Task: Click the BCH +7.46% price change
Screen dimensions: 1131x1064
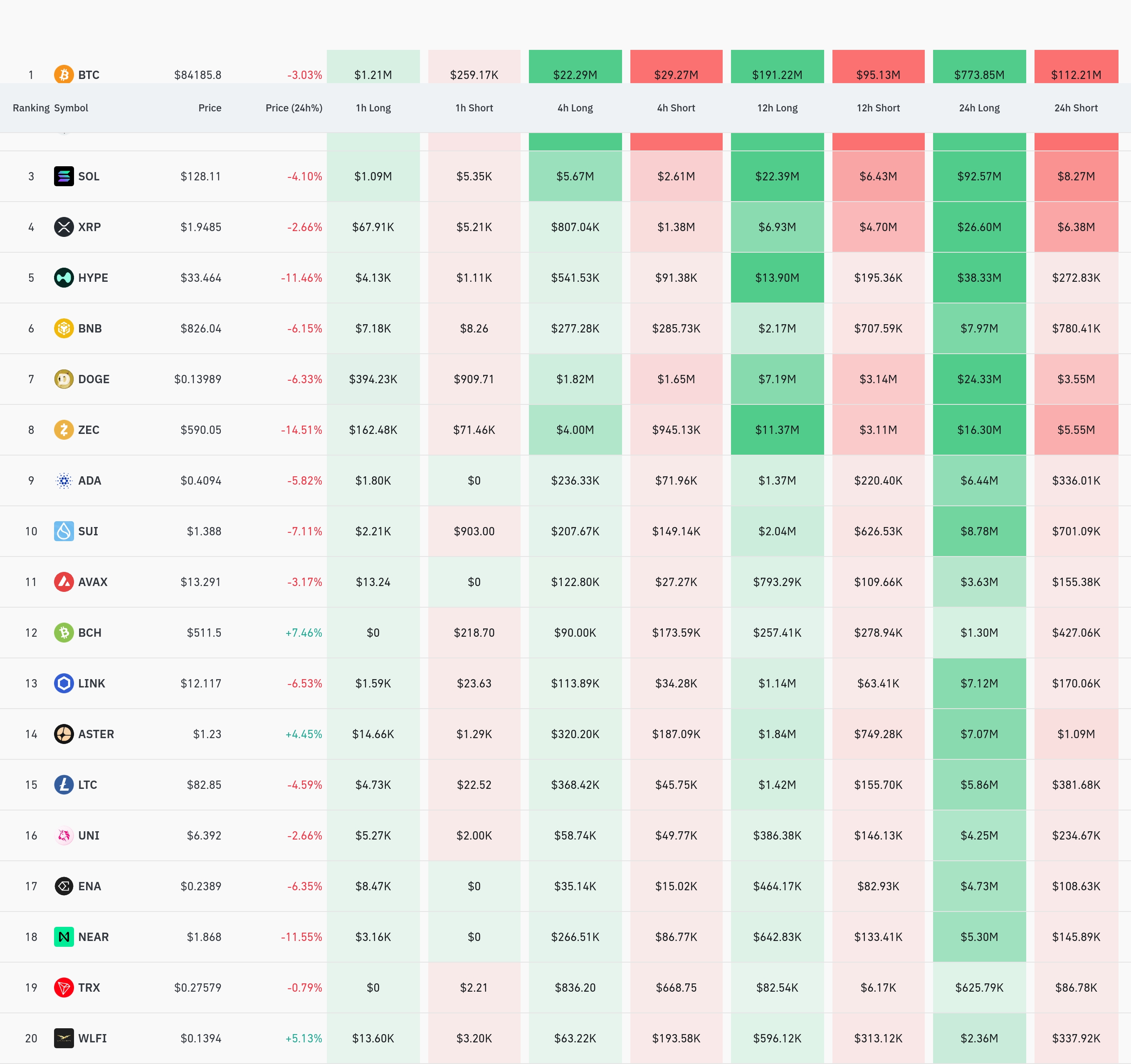Action: click(303, 632)
